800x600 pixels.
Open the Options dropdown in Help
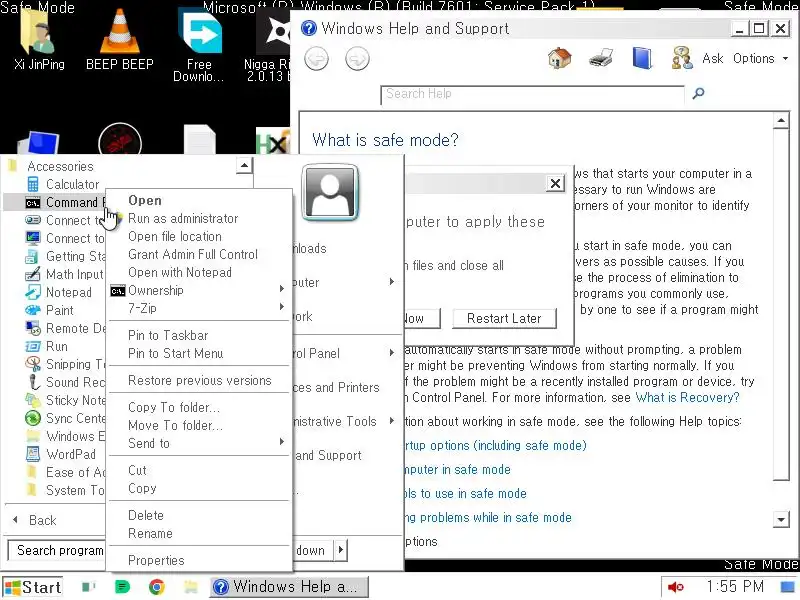pyautogui.click(x=760, y=59)
